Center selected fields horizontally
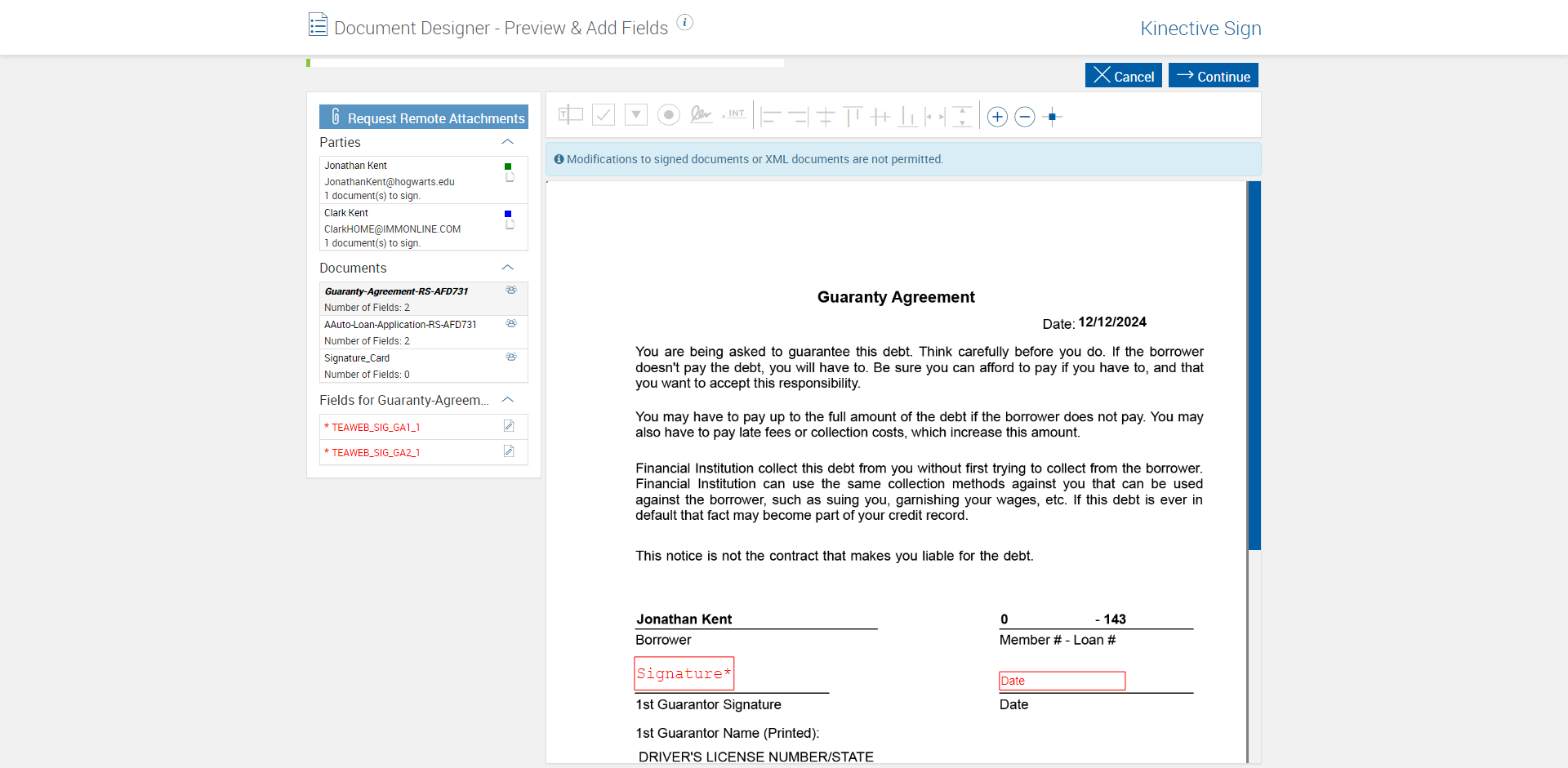This screenshot has width=1568, height=768. pyautogui.click(x=826, y=117)
